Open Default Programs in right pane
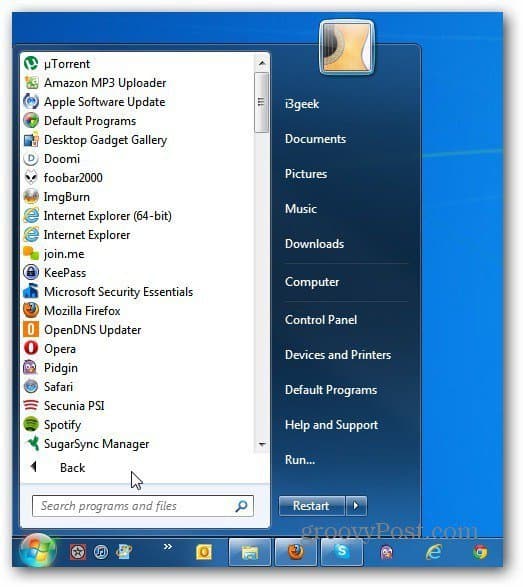The width and height of the screenshot is (523, 587). point(331,390)
